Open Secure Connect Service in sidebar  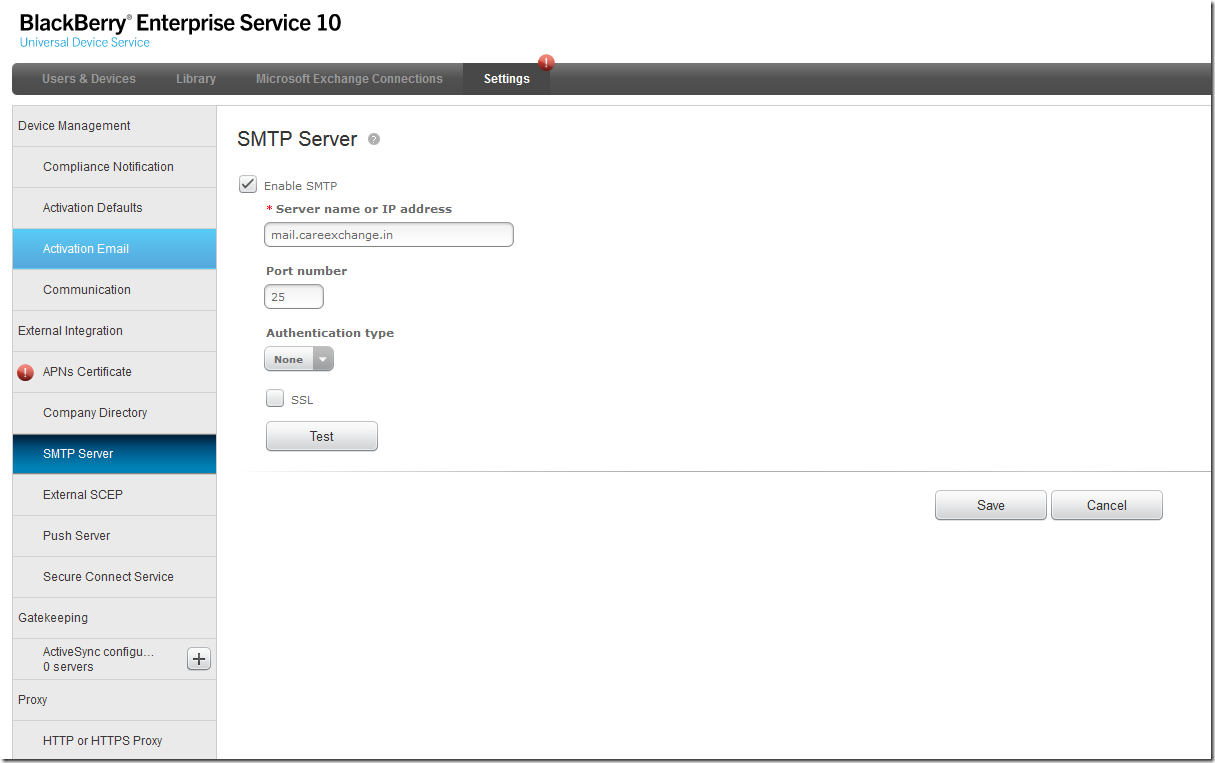(x=114, y=577)
